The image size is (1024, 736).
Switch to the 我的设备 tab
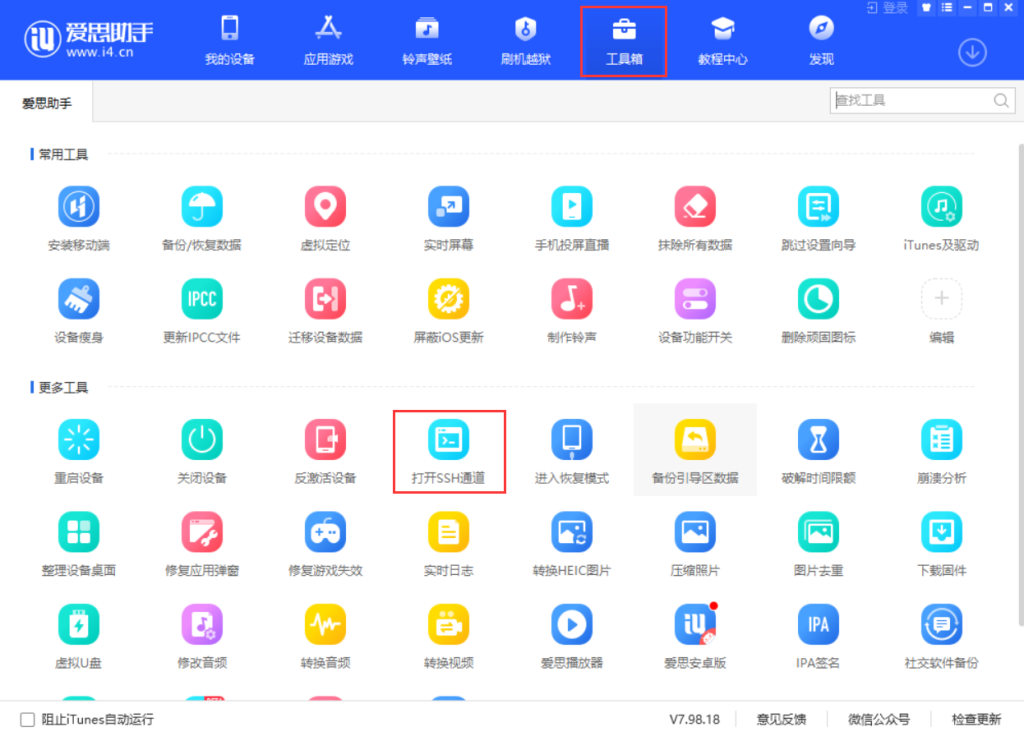pyautogui.click(x=229, y=40)
